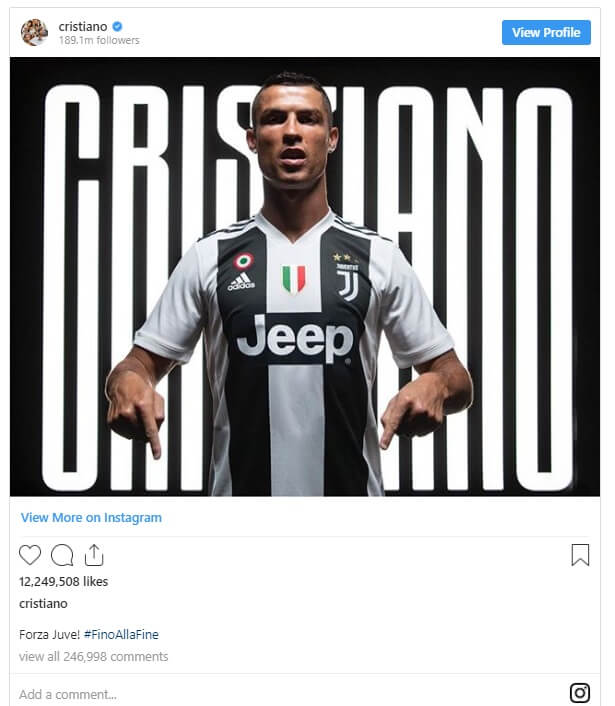Open the View More on Instagram link
Viewport: 615px width, 706px height.
click(x=91, y=518)
